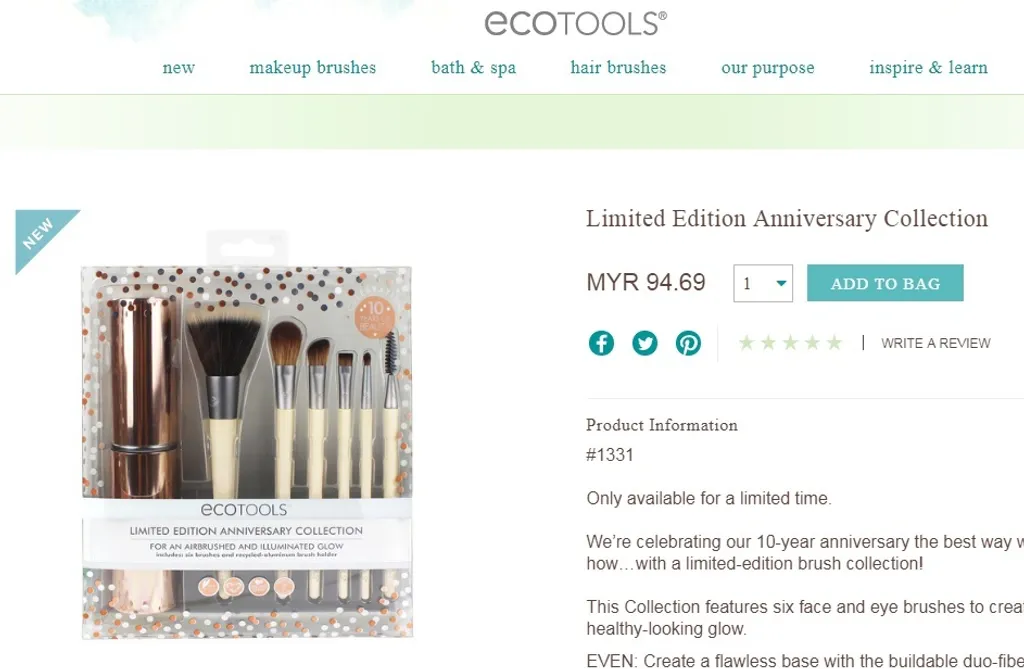
Task: Share product on Twitter
Action: click(645, 343)
